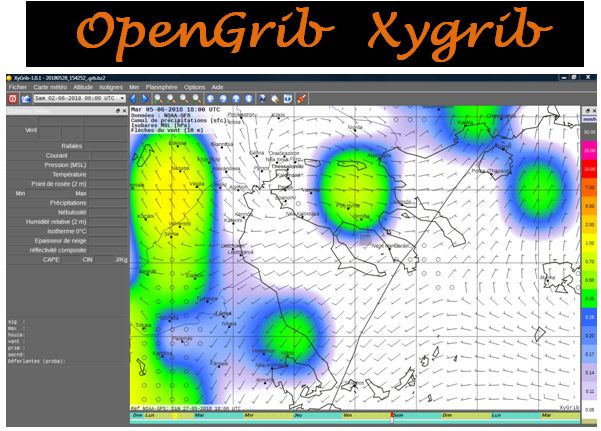Click Ven on the date timeline
The width and height of the screenshot is (601, 431).
(x=348, y=415)
